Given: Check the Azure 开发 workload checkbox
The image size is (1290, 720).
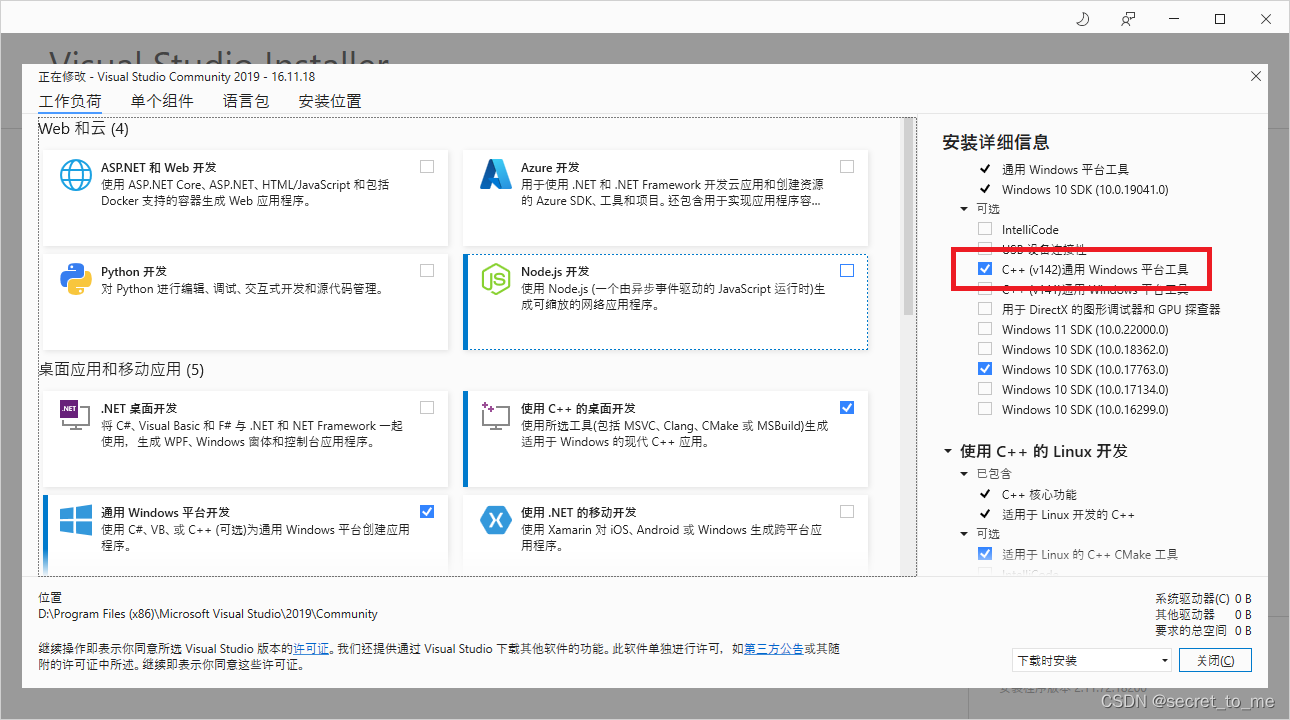Looking at the screenshot, I should (x=847, y=167).
